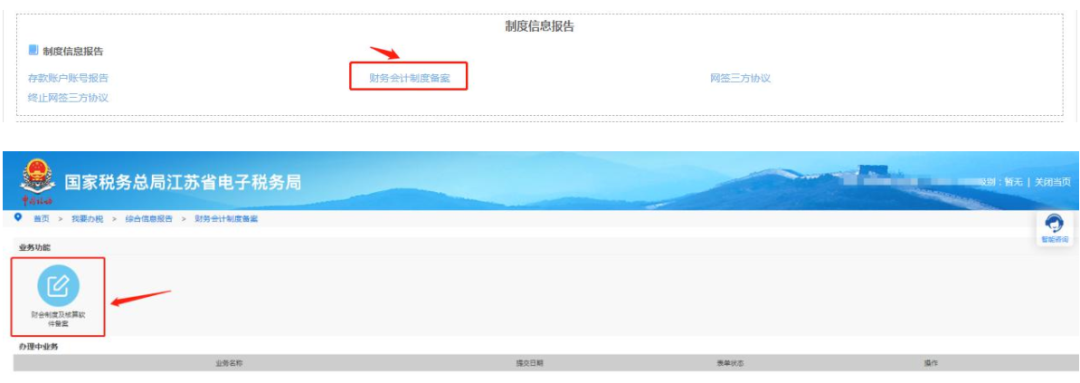Click the 制度信息报告 section book icon
The image size is (1080, 383).
[x=33, y=50]
